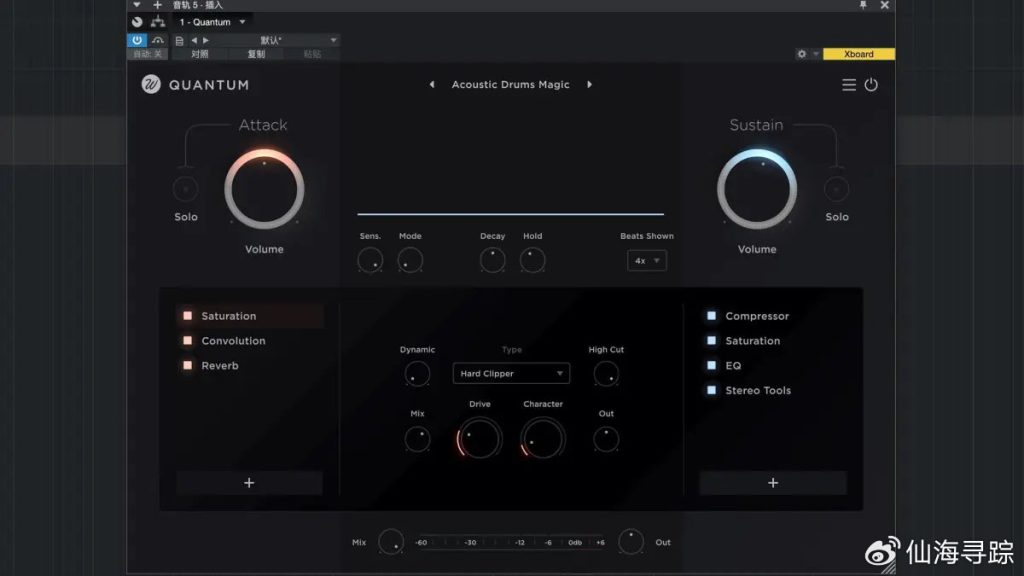This screenshot has width=1024, height=576.
Task: Click the yellow Xboard button
Action: 859,54
